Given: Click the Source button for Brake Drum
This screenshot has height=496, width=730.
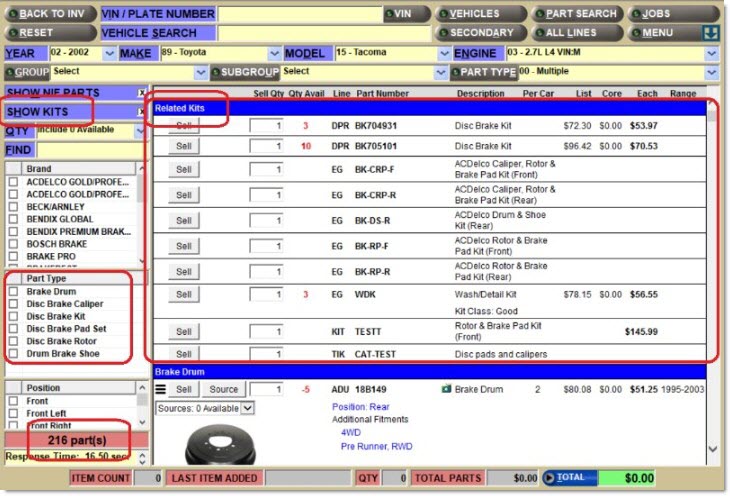Looking at the screenshot, I should (x=223, y=389).
